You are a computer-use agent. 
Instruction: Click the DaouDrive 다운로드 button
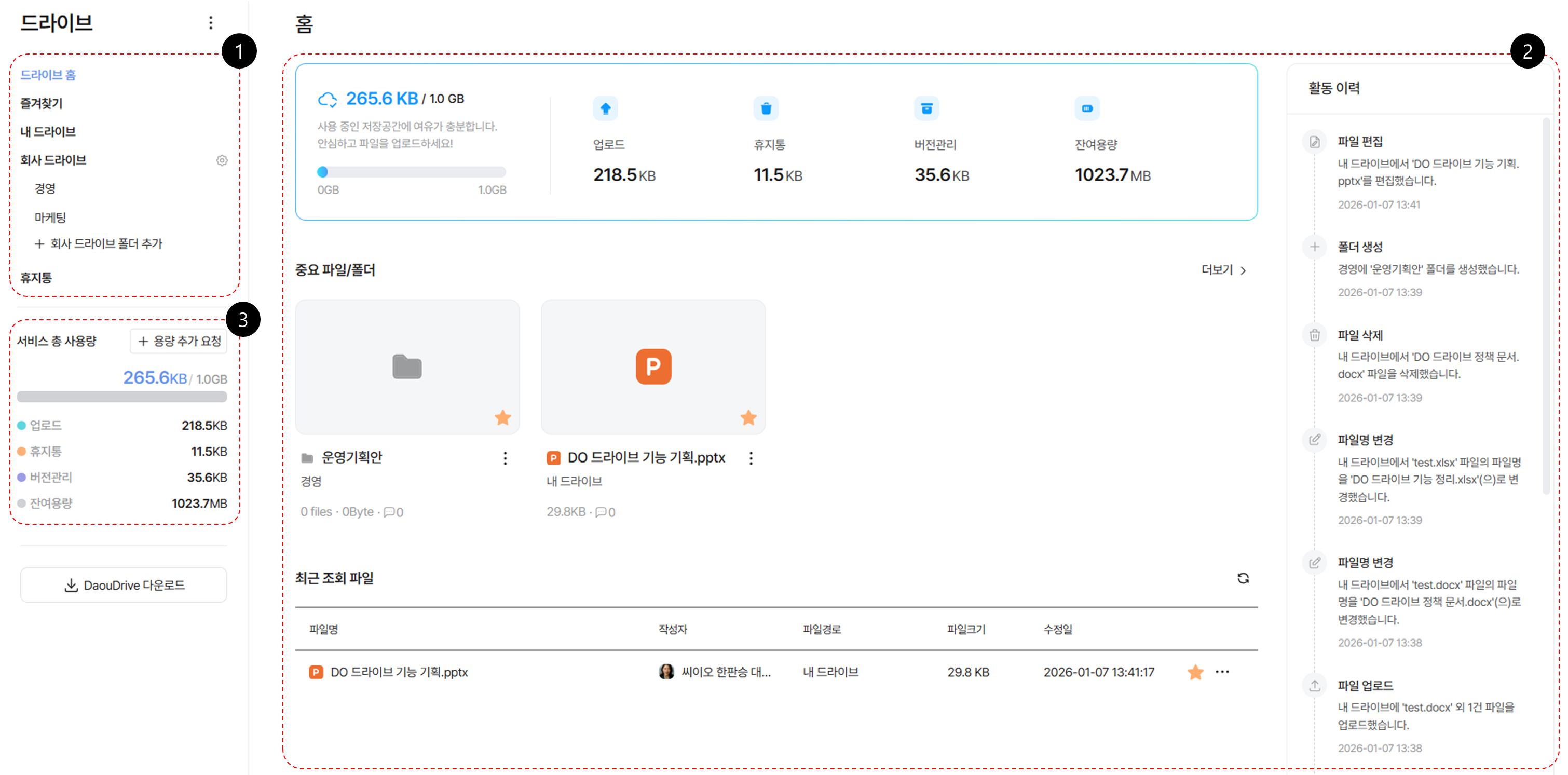pos(124,585)
